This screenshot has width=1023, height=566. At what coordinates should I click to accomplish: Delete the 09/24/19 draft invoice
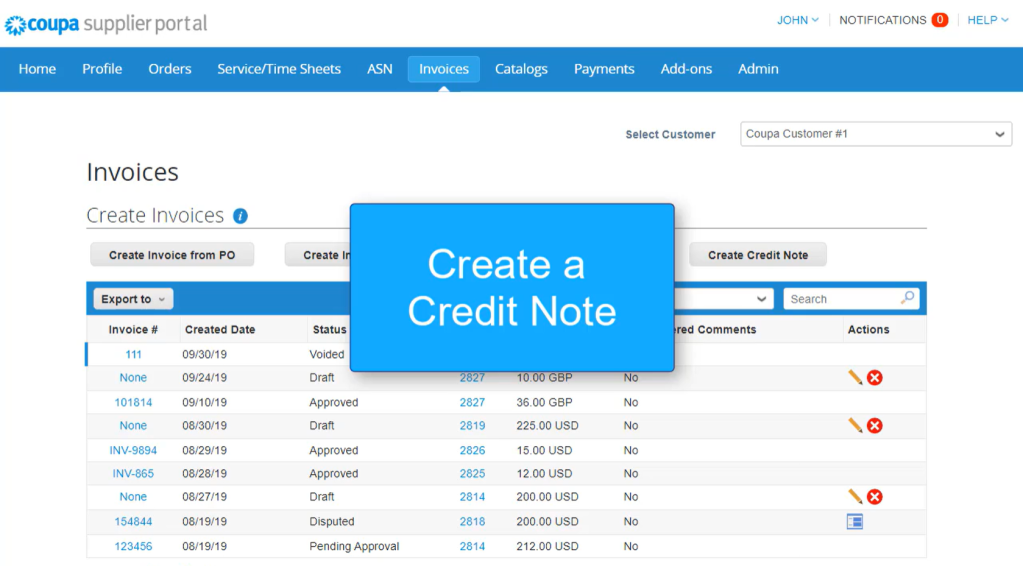point(875,378)
